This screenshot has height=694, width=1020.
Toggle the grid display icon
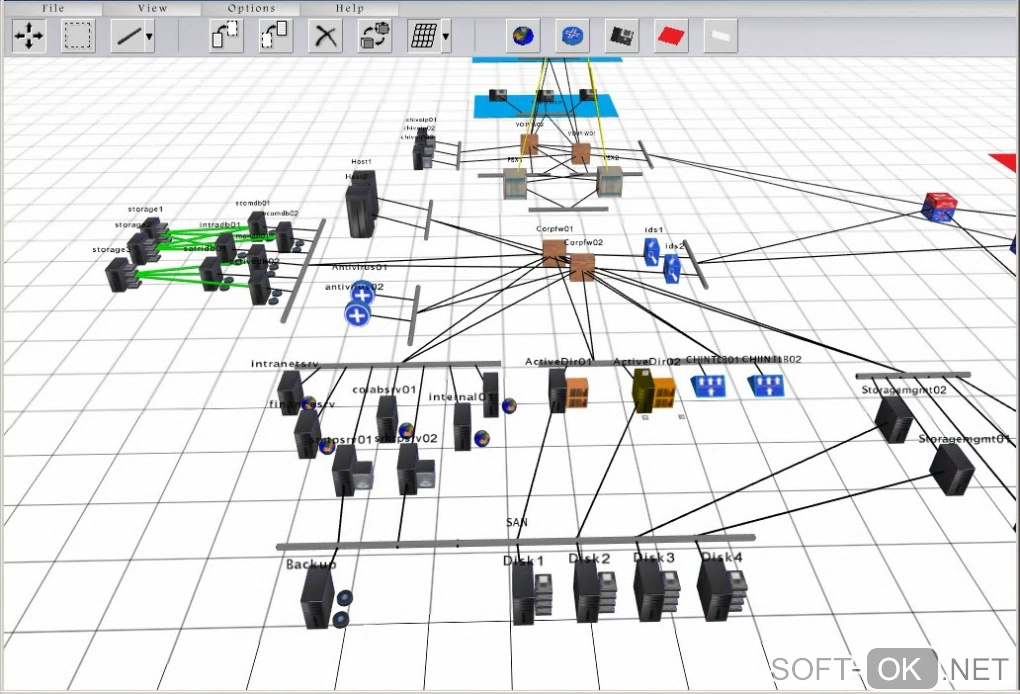423,35
